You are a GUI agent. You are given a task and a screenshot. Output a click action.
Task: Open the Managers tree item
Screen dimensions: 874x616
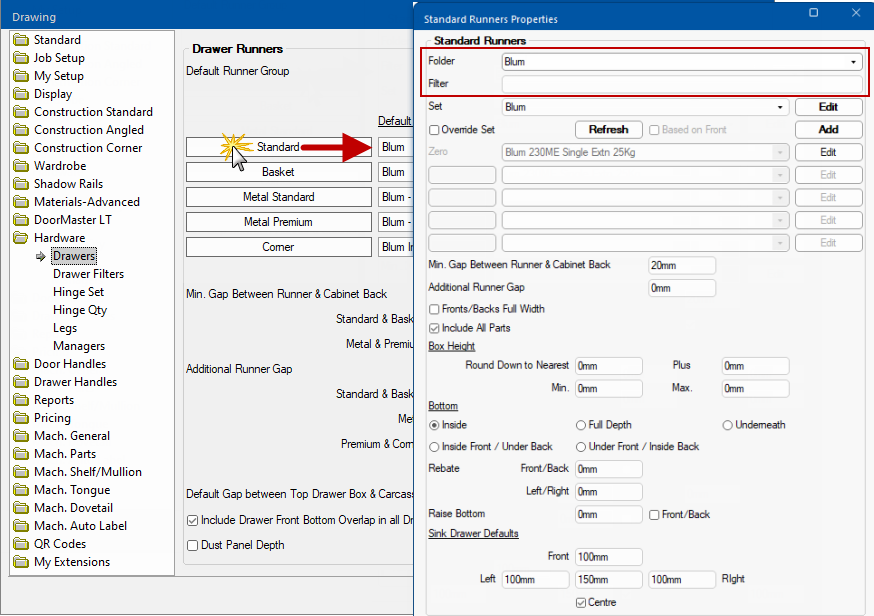79,346
